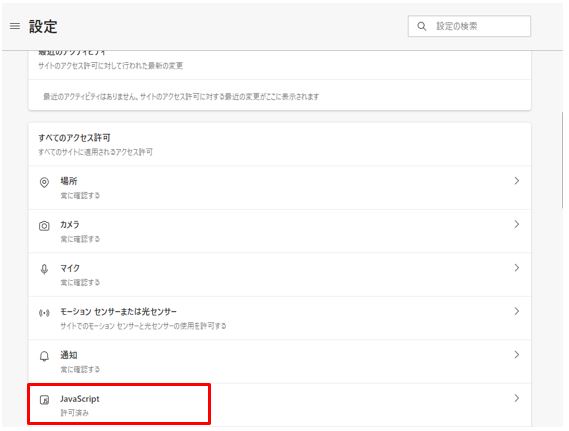
Task: Expand the JavaScript permission chevron
Action: tap(517, 398)
